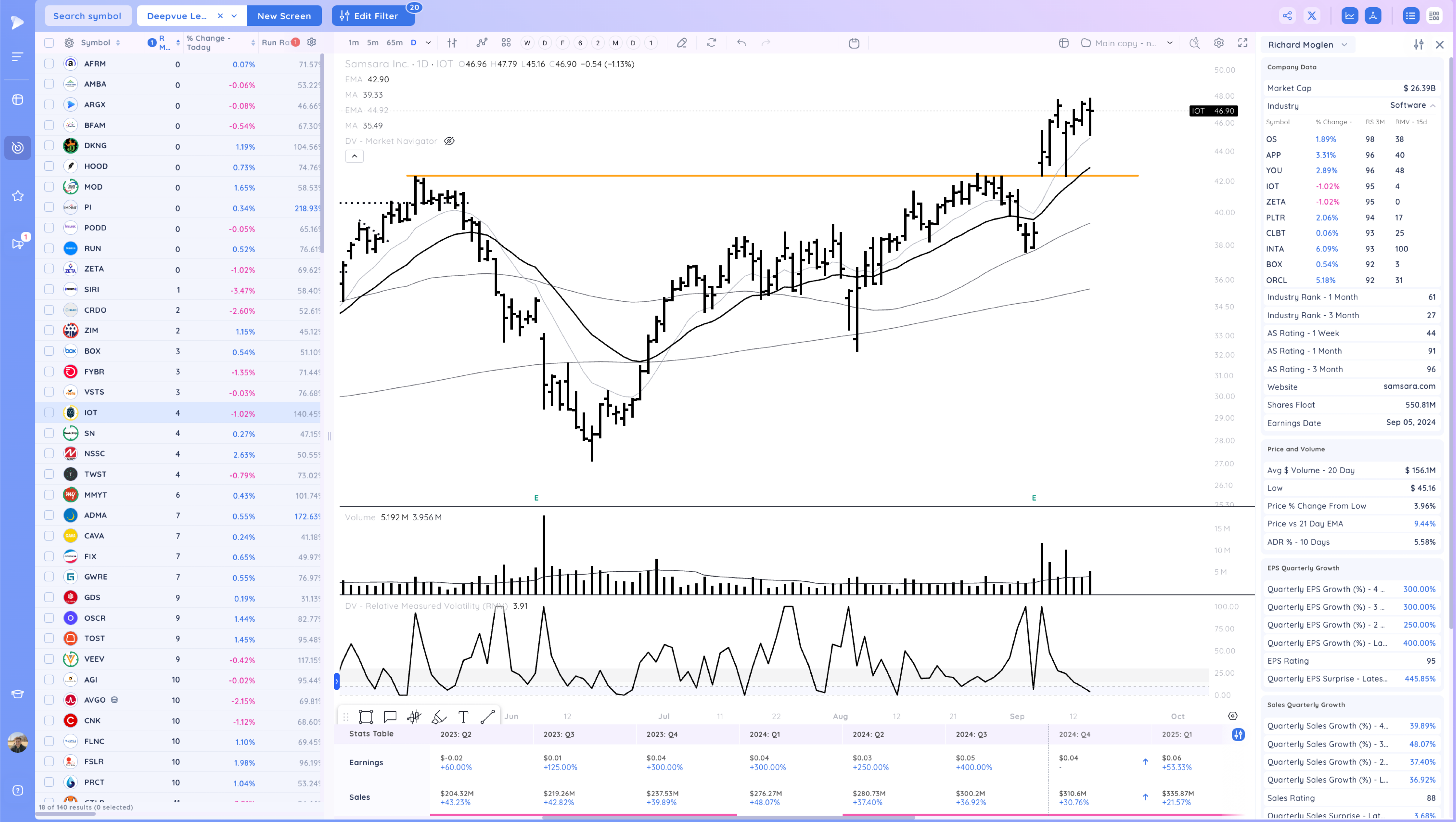Open the Deepvue Leaders screen tab
This screenshot has width=1456, height=822.
(x=177, y=16)
